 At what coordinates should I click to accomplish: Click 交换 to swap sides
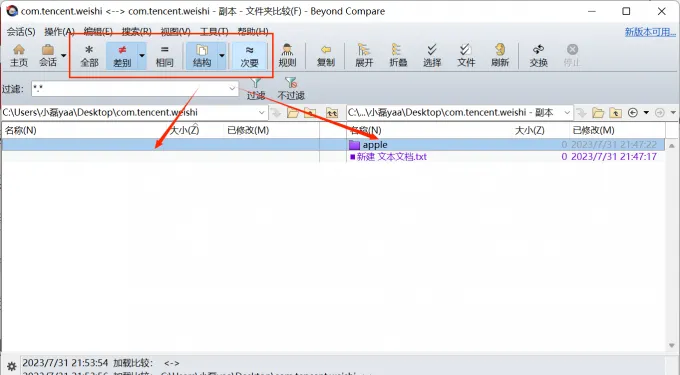538,55
